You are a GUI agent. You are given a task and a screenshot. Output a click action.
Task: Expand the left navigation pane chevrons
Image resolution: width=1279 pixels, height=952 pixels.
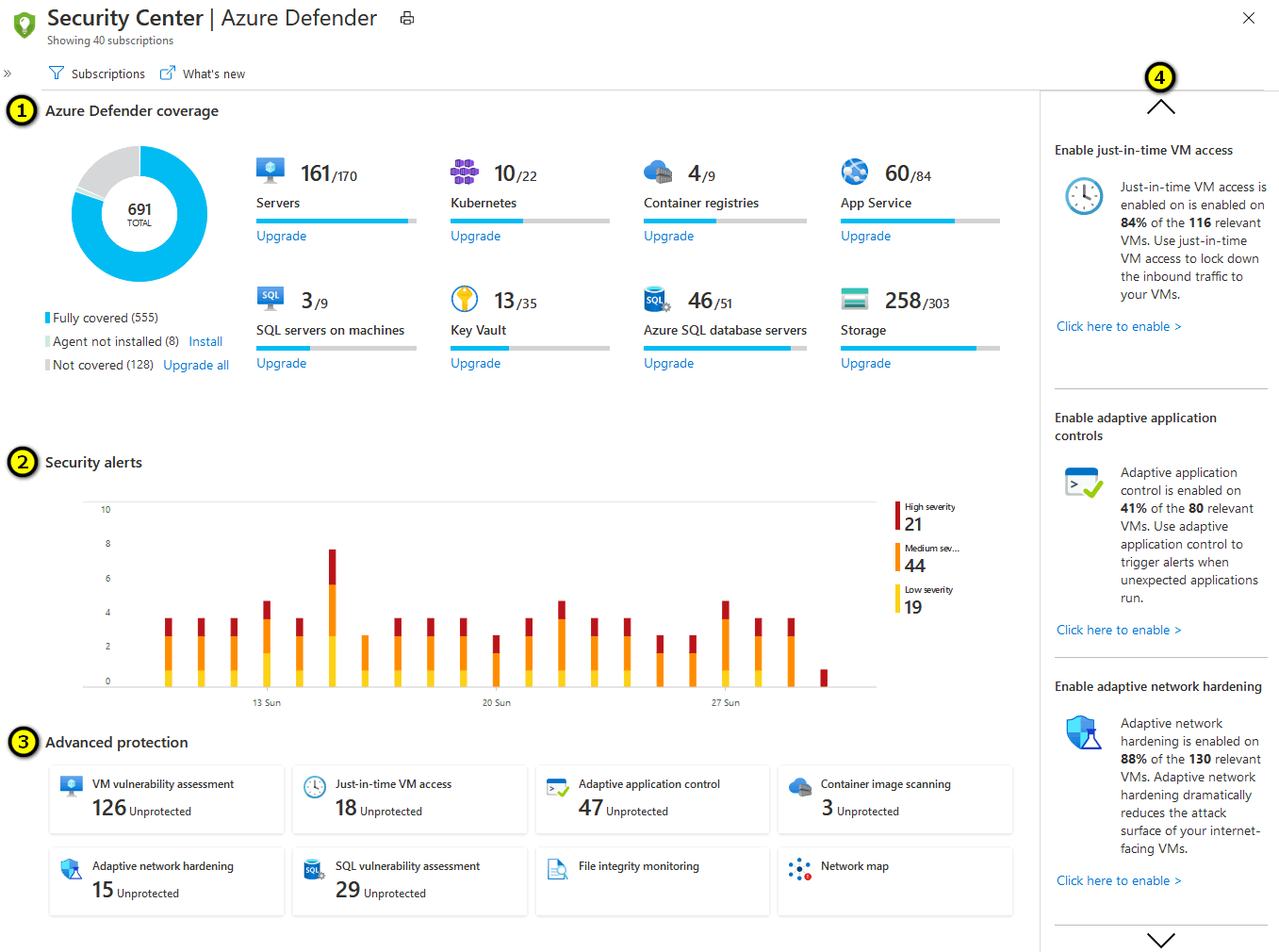tap(8, 74)
